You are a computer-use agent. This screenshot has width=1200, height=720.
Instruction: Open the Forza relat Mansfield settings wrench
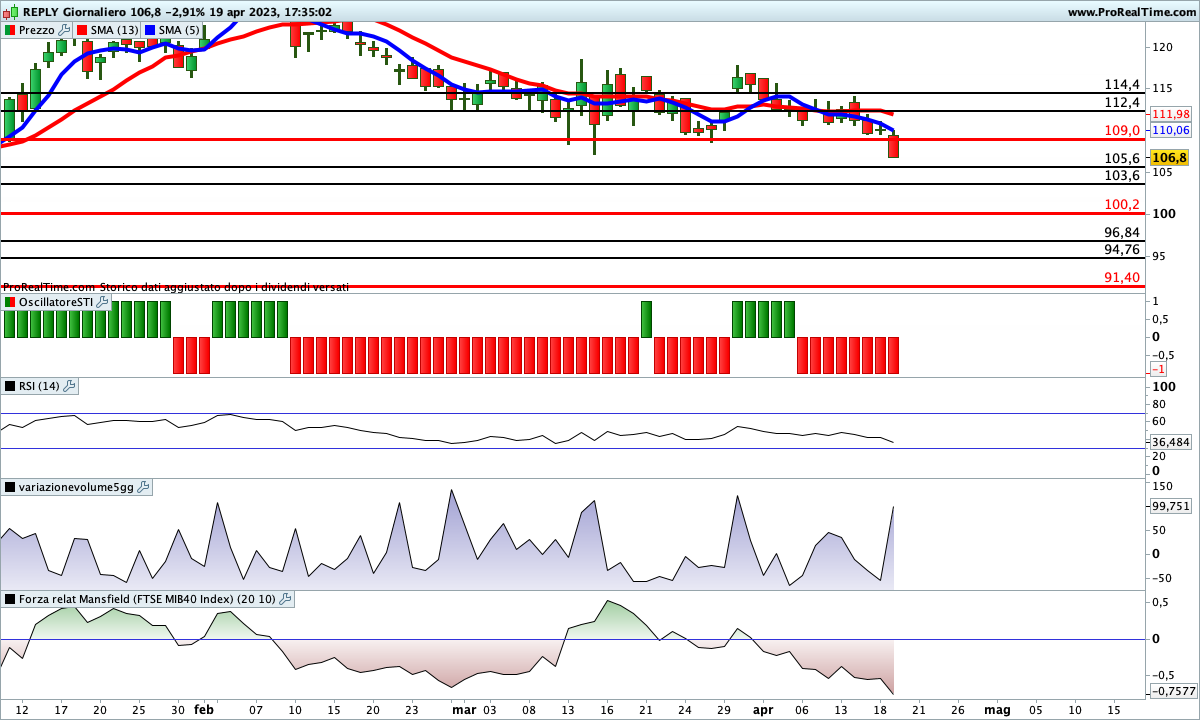pyautogui.click(x=286, y=599)
